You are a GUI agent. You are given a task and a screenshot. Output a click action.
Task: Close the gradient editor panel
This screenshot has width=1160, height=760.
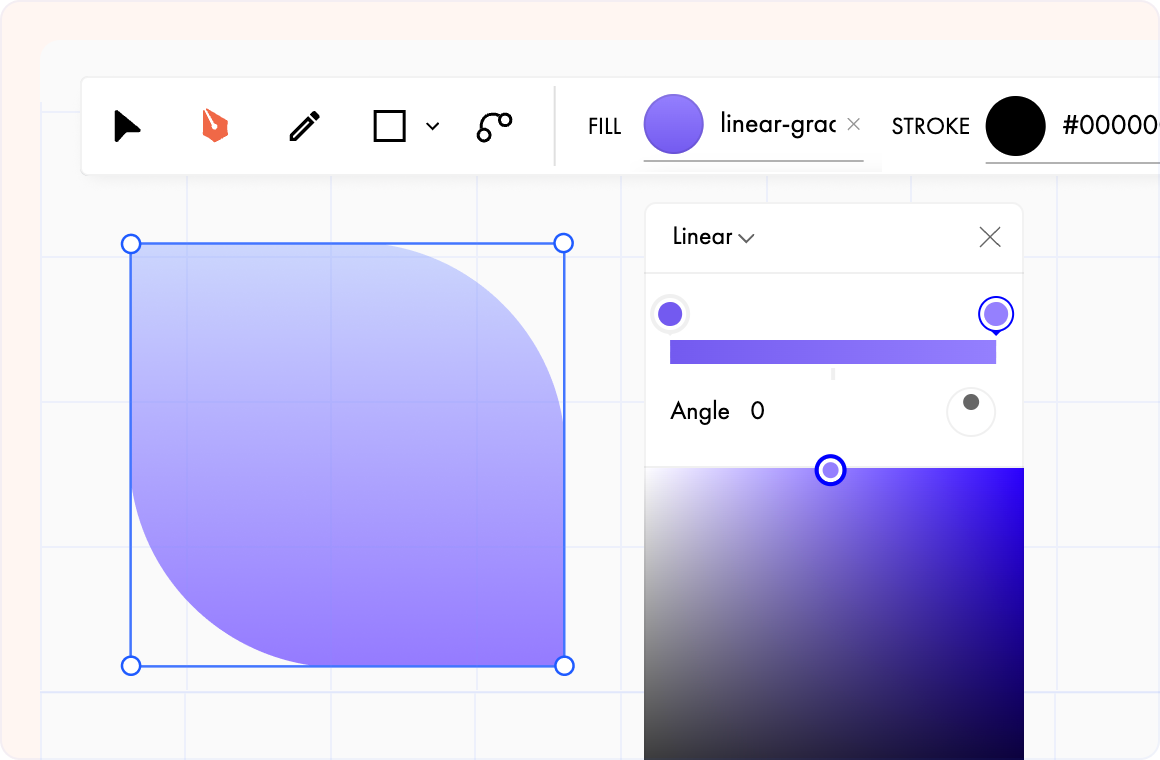pos(989,237)
